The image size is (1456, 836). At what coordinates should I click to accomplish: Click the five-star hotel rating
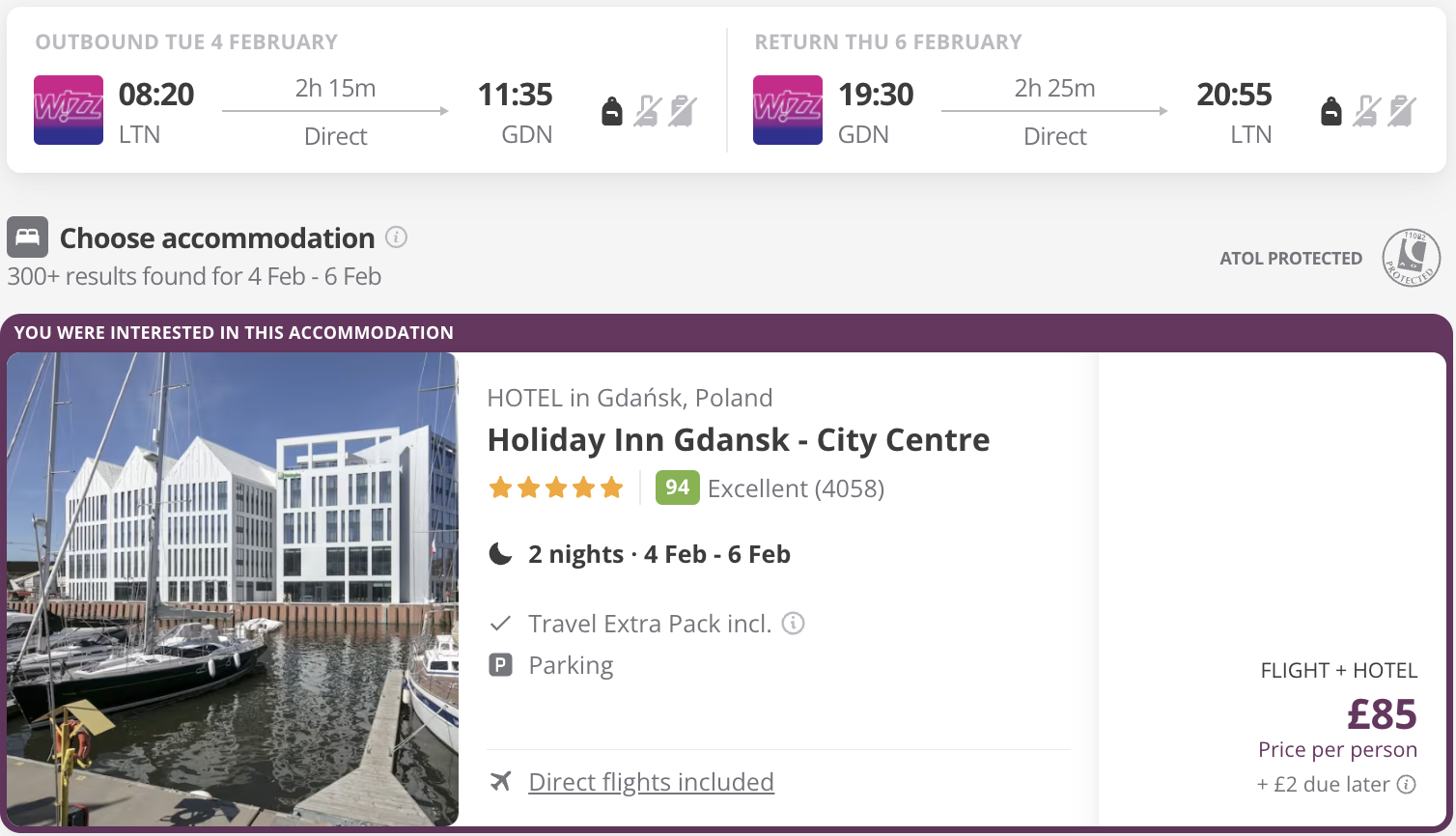coord(555,488)
